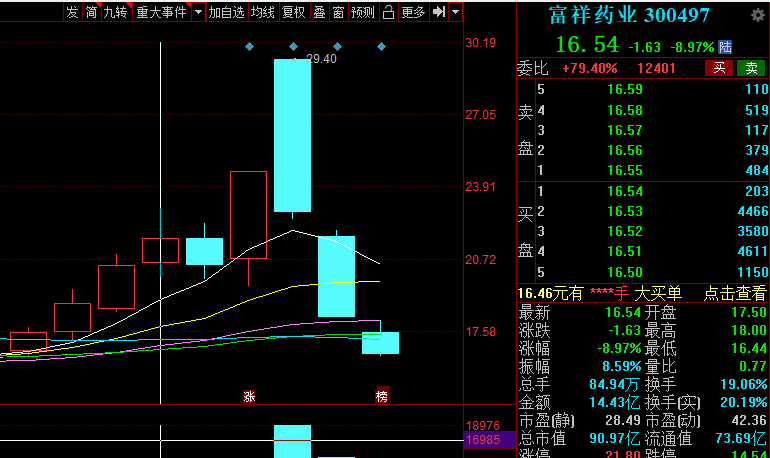This screenshot has height=458, width=770.
Task: Click the 张 marker below the chart
Action: click(x=249, y=397)
